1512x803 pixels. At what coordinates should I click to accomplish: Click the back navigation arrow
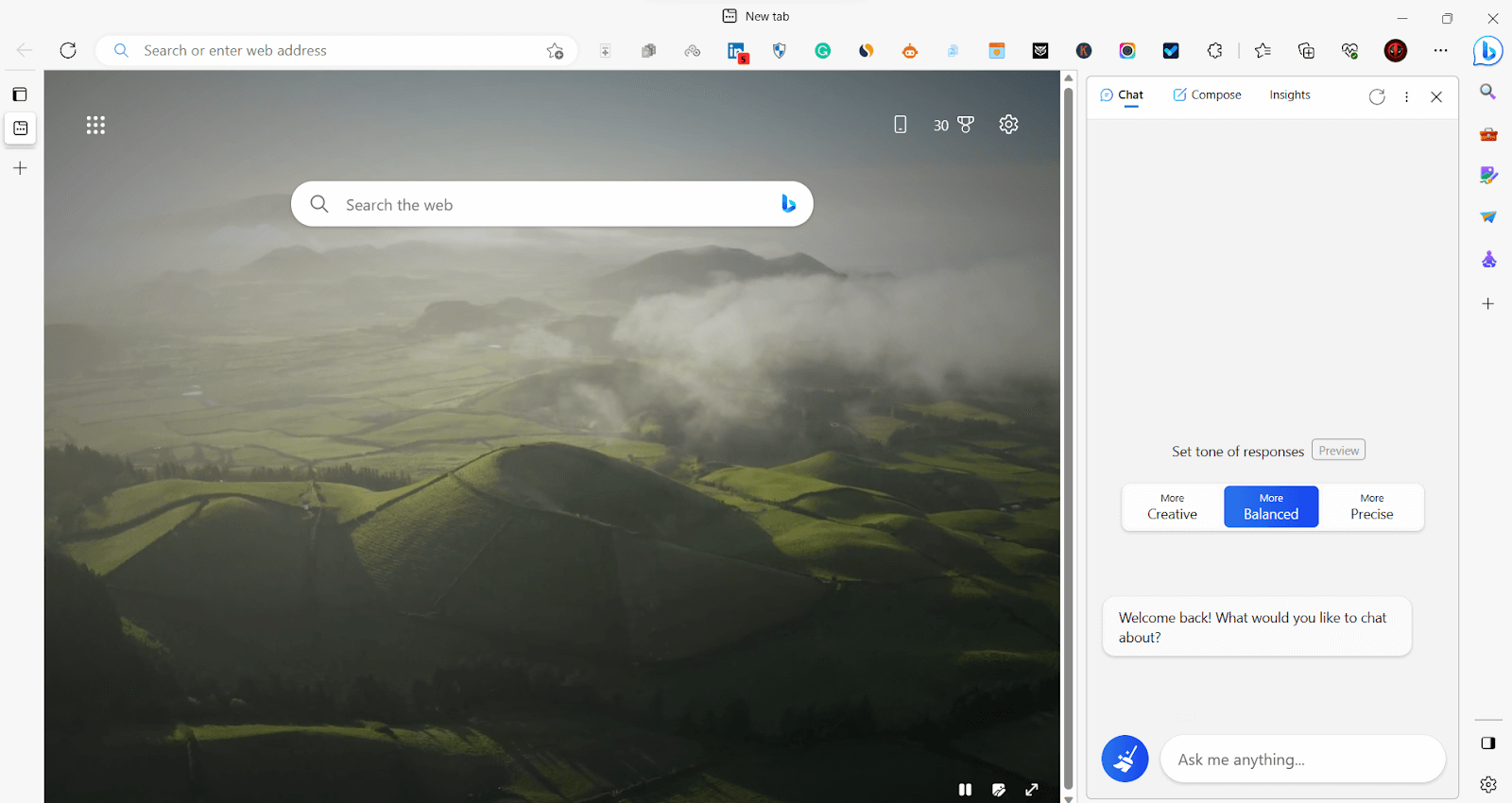tap(25, 50)
